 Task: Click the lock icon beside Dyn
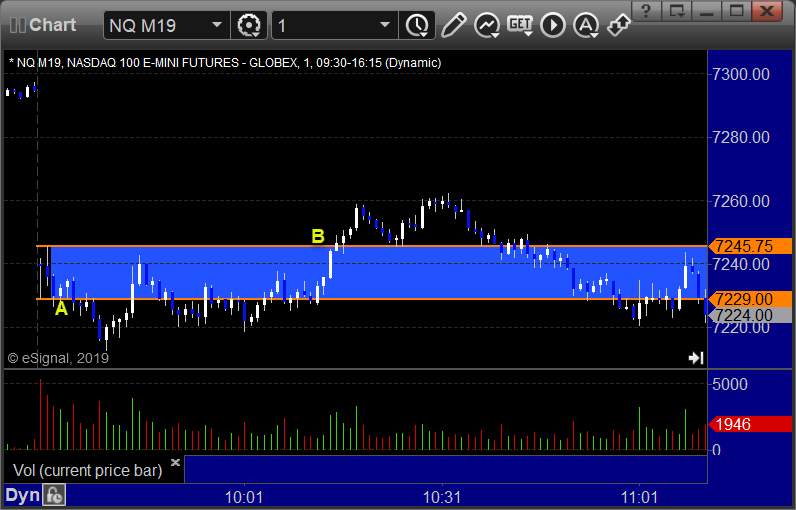54,495
